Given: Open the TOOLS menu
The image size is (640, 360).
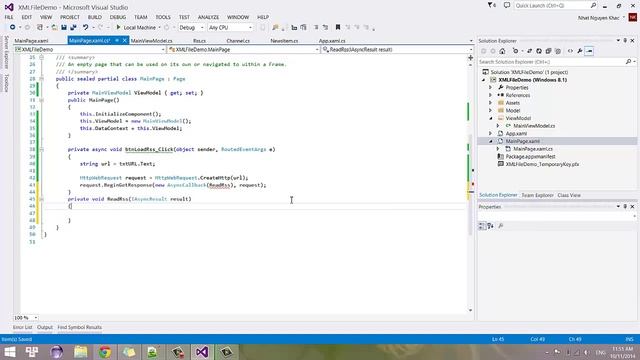Looking at the screenshot, I should pos(163,17).
